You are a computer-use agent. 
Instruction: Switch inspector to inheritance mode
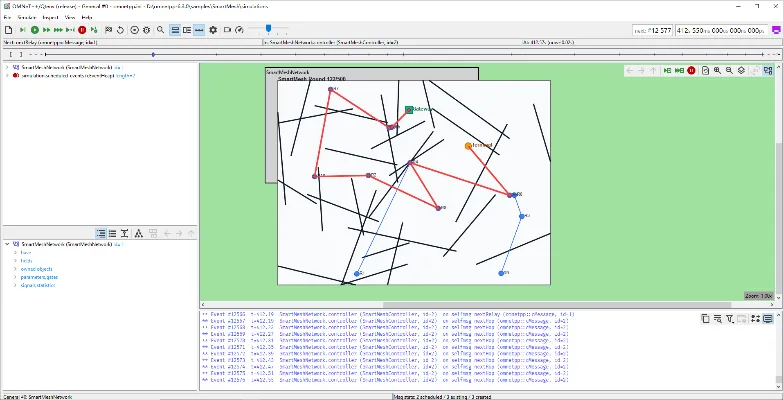pos(125,233)
